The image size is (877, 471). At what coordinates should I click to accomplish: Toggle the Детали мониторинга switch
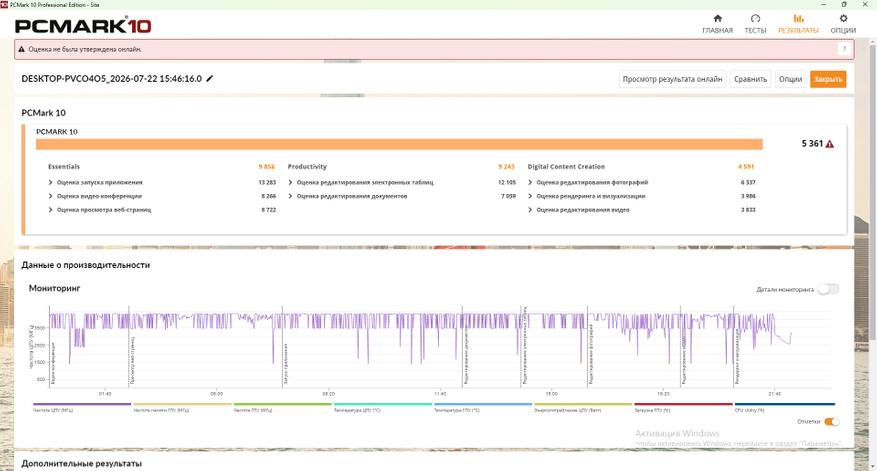[x=828, y=289]
